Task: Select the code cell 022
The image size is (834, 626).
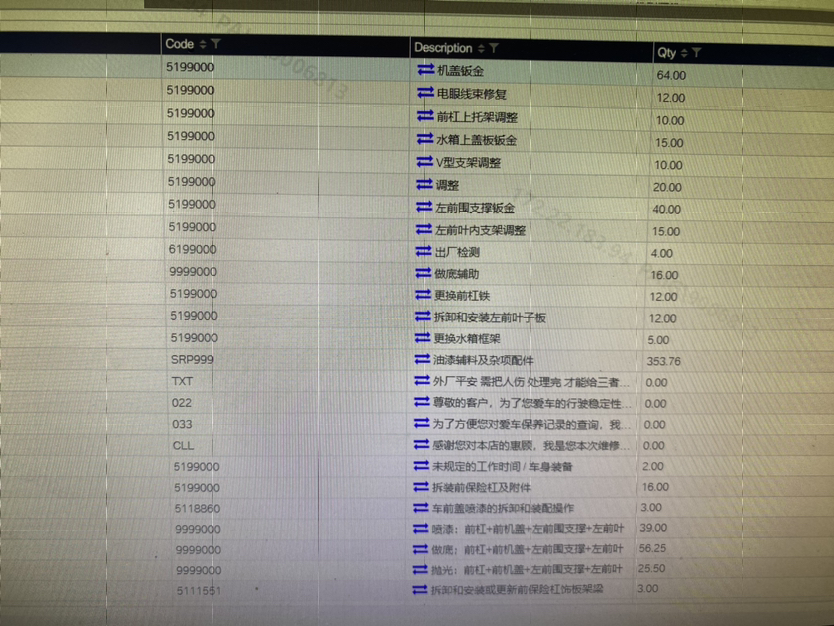Action: 181,403
